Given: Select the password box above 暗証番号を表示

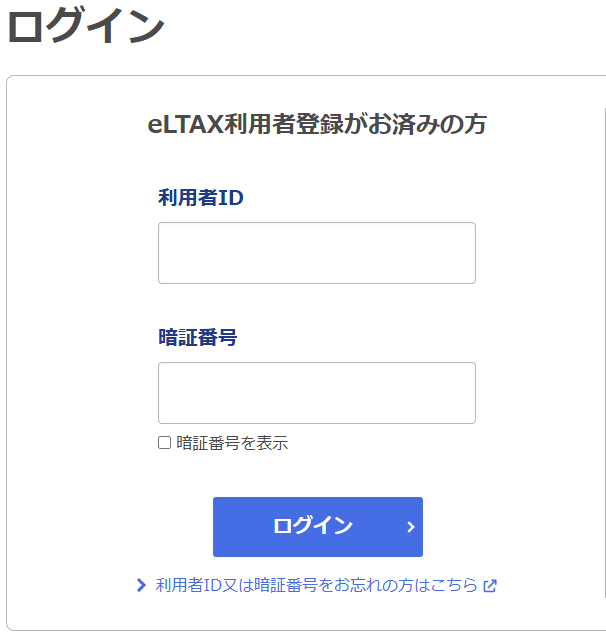Looking at the screenshot, I should (x=317, y=393).
